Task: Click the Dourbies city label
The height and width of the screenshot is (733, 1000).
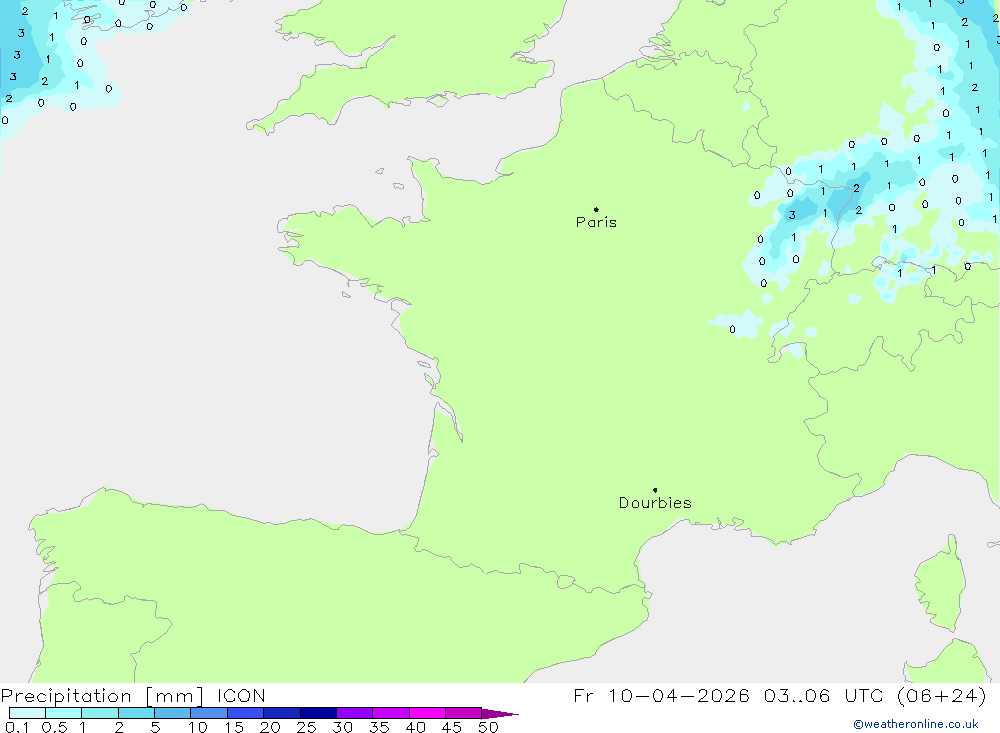Action: pyautogui.click(x=655, y=503)
